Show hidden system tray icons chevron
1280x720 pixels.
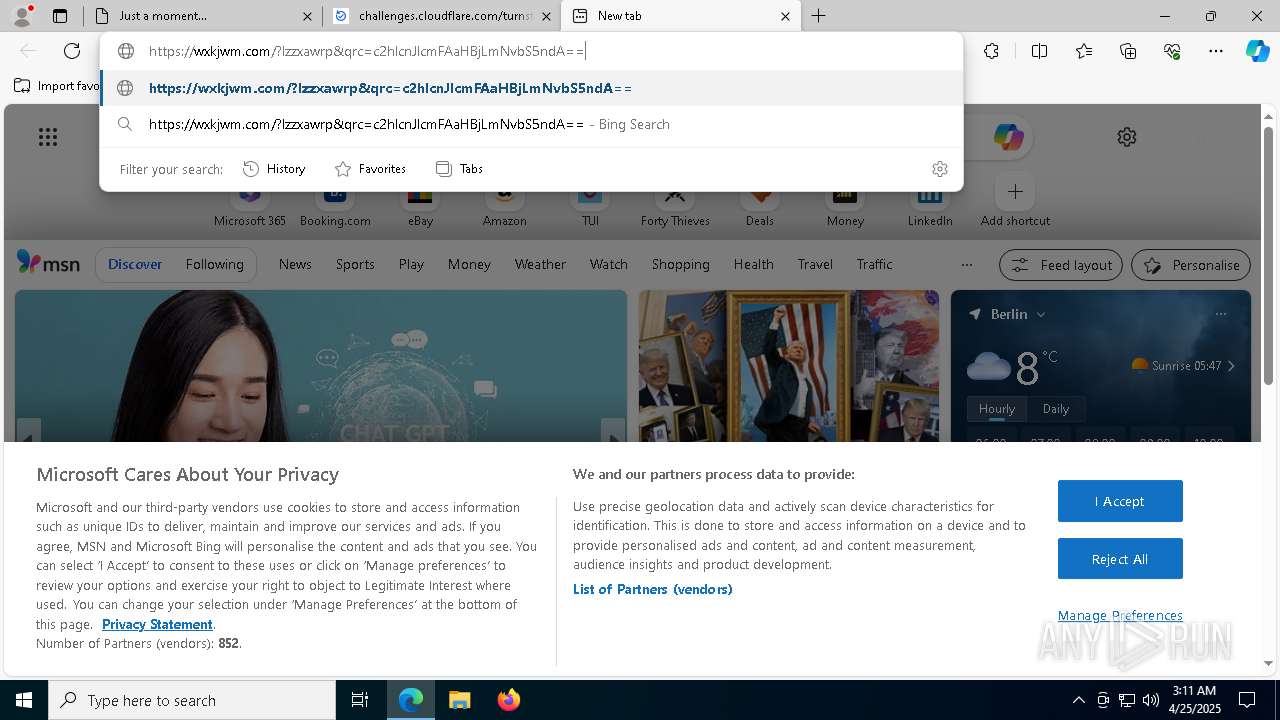1078,700
